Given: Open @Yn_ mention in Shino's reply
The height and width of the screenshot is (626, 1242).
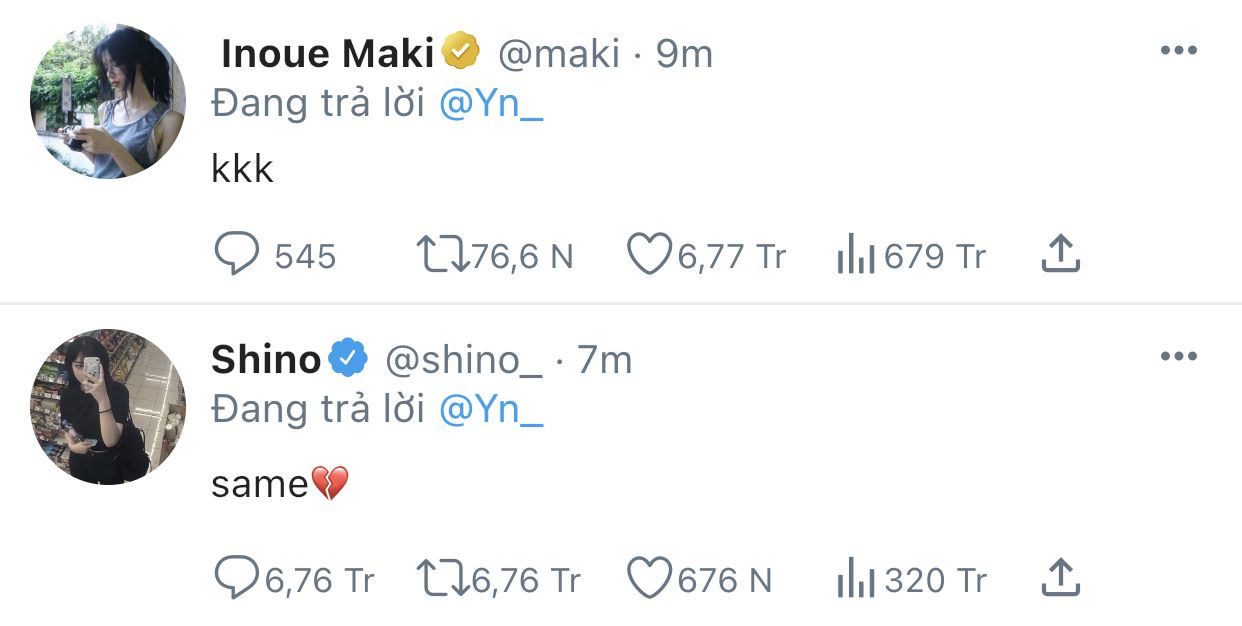Looking at the screenshot, I should (x=491, y=409).
